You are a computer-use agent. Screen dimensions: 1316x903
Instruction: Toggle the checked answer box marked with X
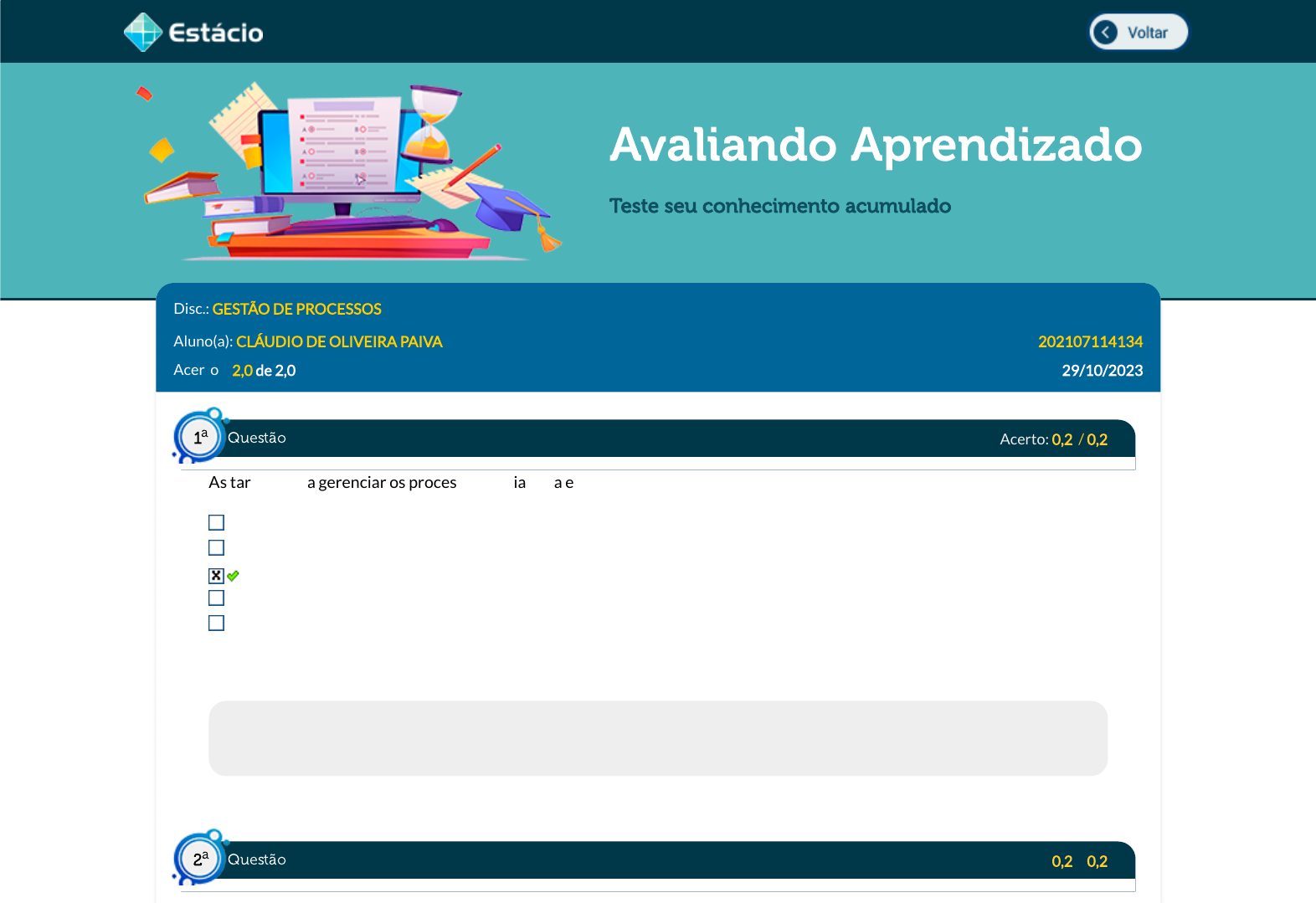(216, 576)
